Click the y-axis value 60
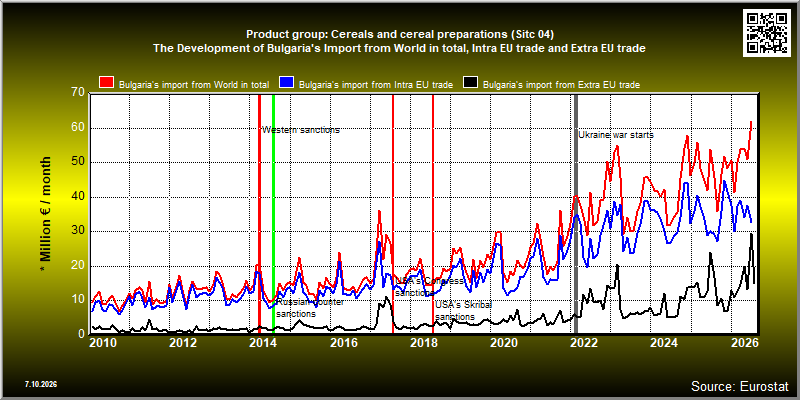 coord(78,128)
